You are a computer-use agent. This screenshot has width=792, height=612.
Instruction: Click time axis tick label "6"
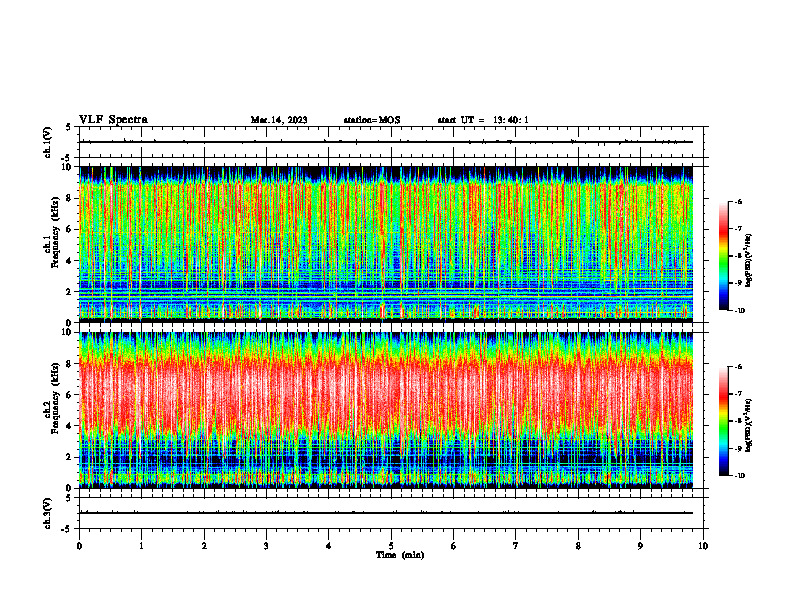pyautogui.click(x=454, y=546)
